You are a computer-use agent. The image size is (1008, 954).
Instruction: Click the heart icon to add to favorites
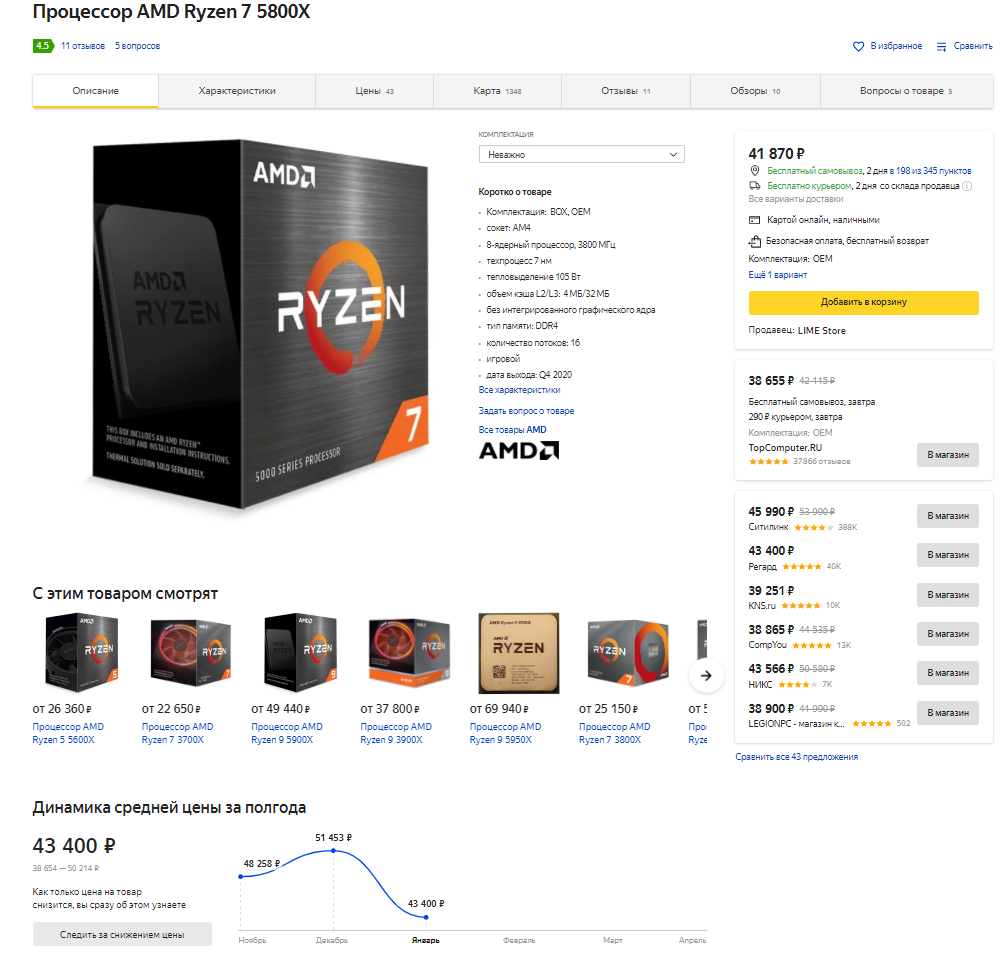[x=858, y=46]
